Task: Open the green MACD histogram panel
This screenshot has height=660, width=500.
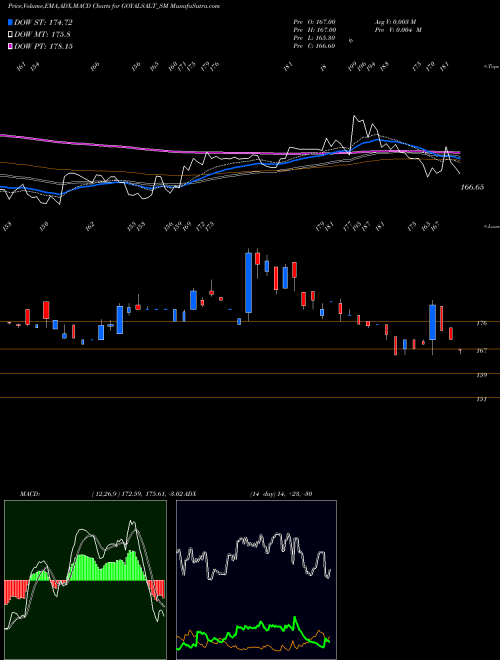Action: (85, 580)
